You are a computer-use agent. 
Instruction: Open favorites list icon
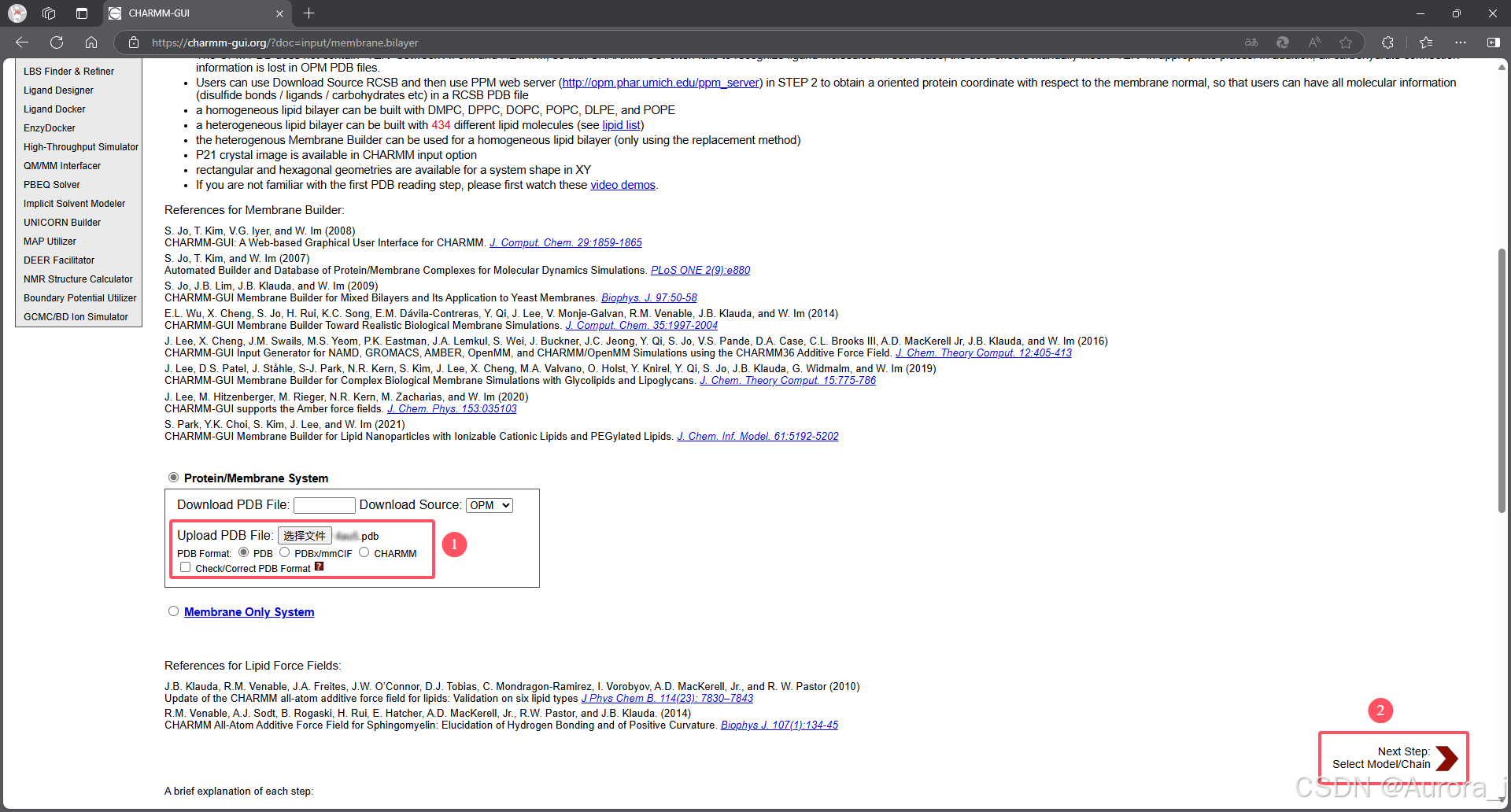tap(1426, 42)
